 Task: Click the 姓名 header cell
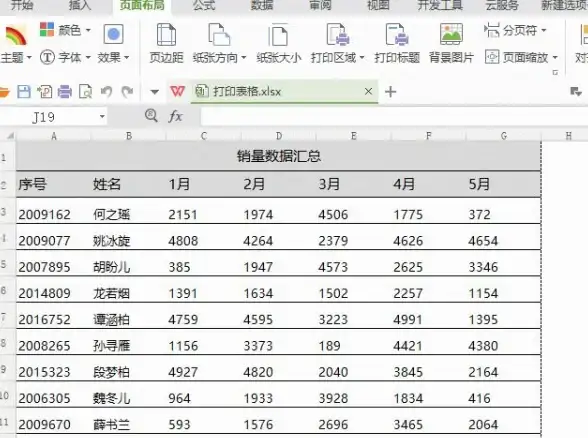[129, 184]
